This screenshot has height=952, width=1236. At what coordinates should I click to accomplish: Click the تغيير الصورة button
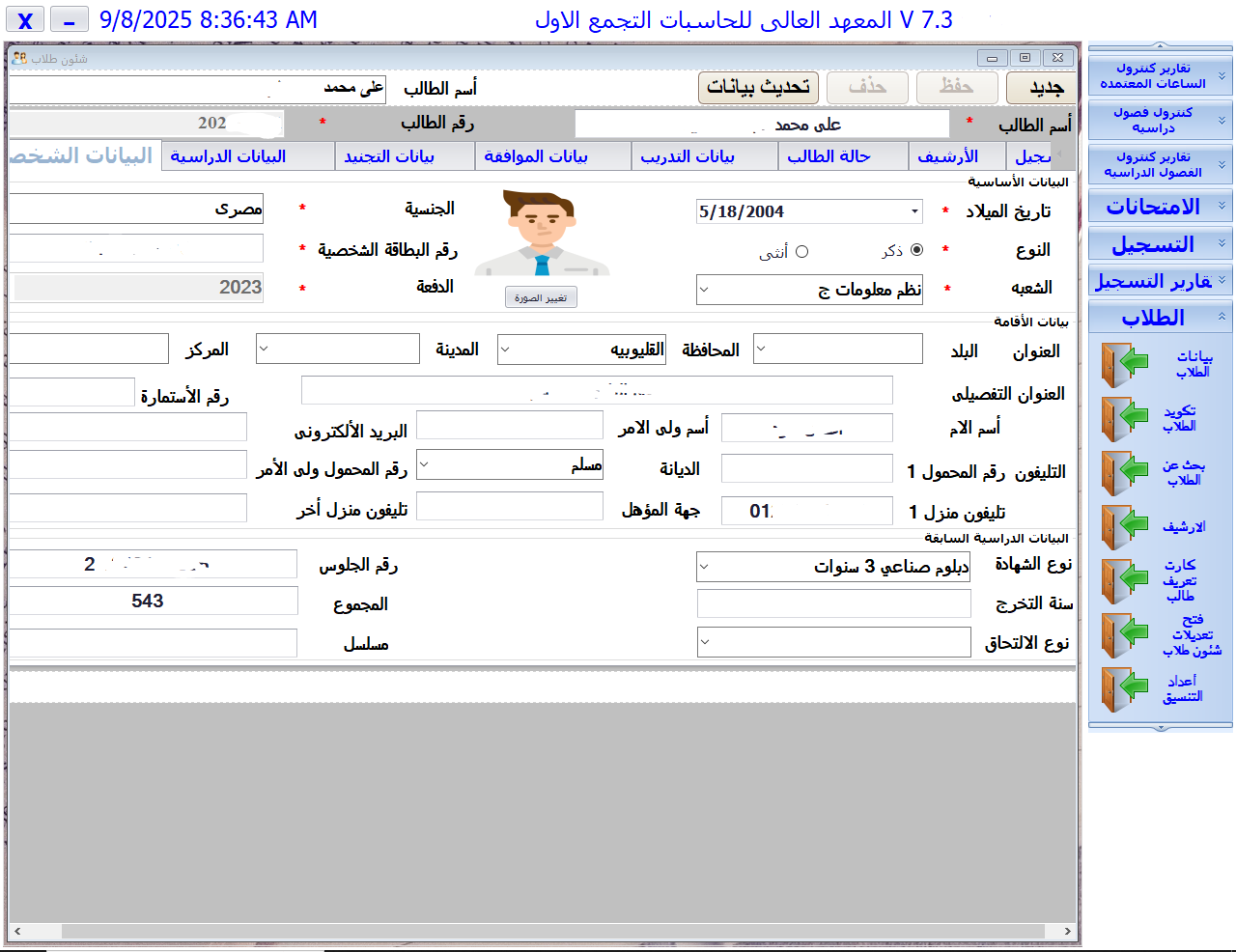[x=541, y=298]
